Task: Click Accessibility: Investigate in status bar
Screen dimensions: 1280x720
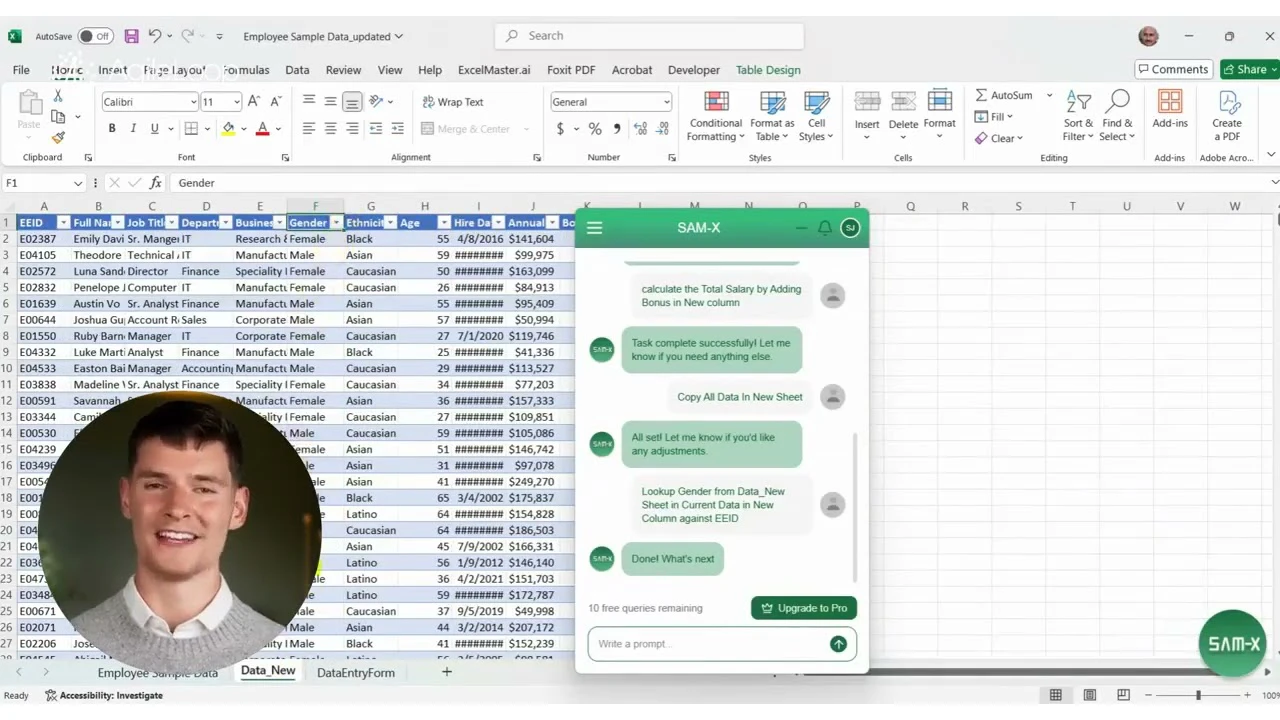Action: click(x=104, y=695)
